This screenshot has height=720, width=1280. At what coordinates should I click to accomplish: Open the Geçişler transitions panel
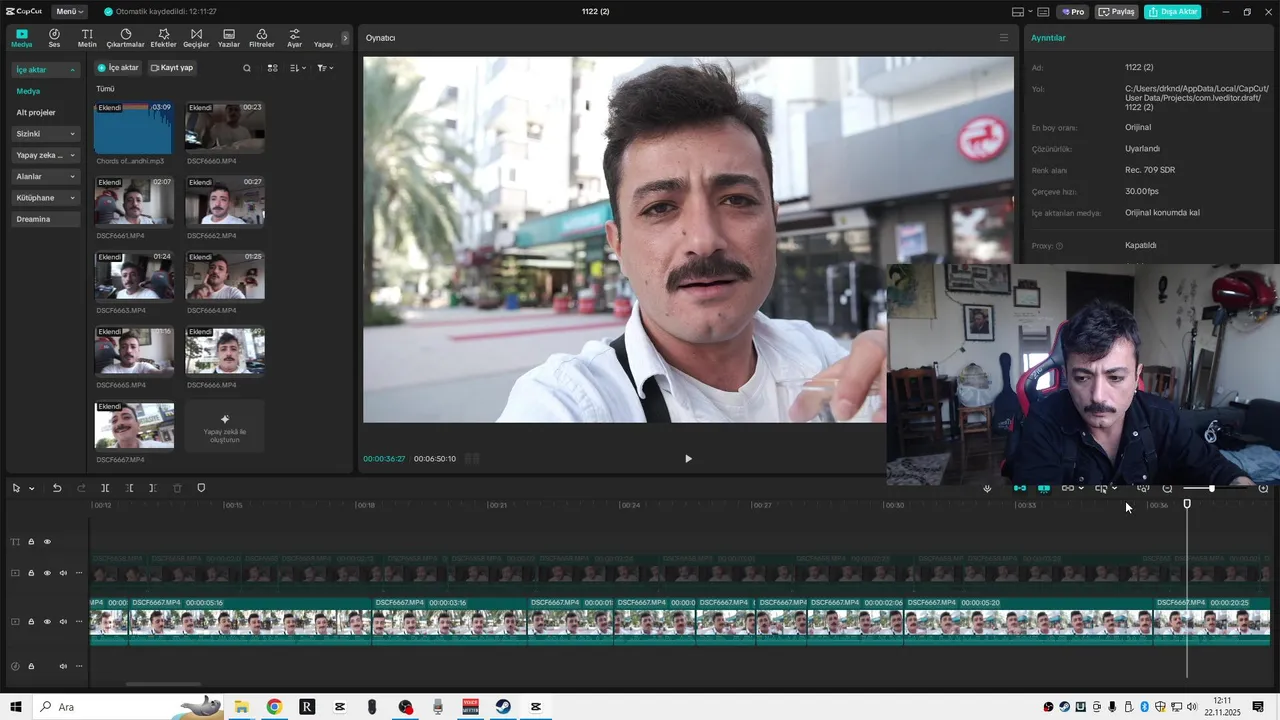pos(196,38)
